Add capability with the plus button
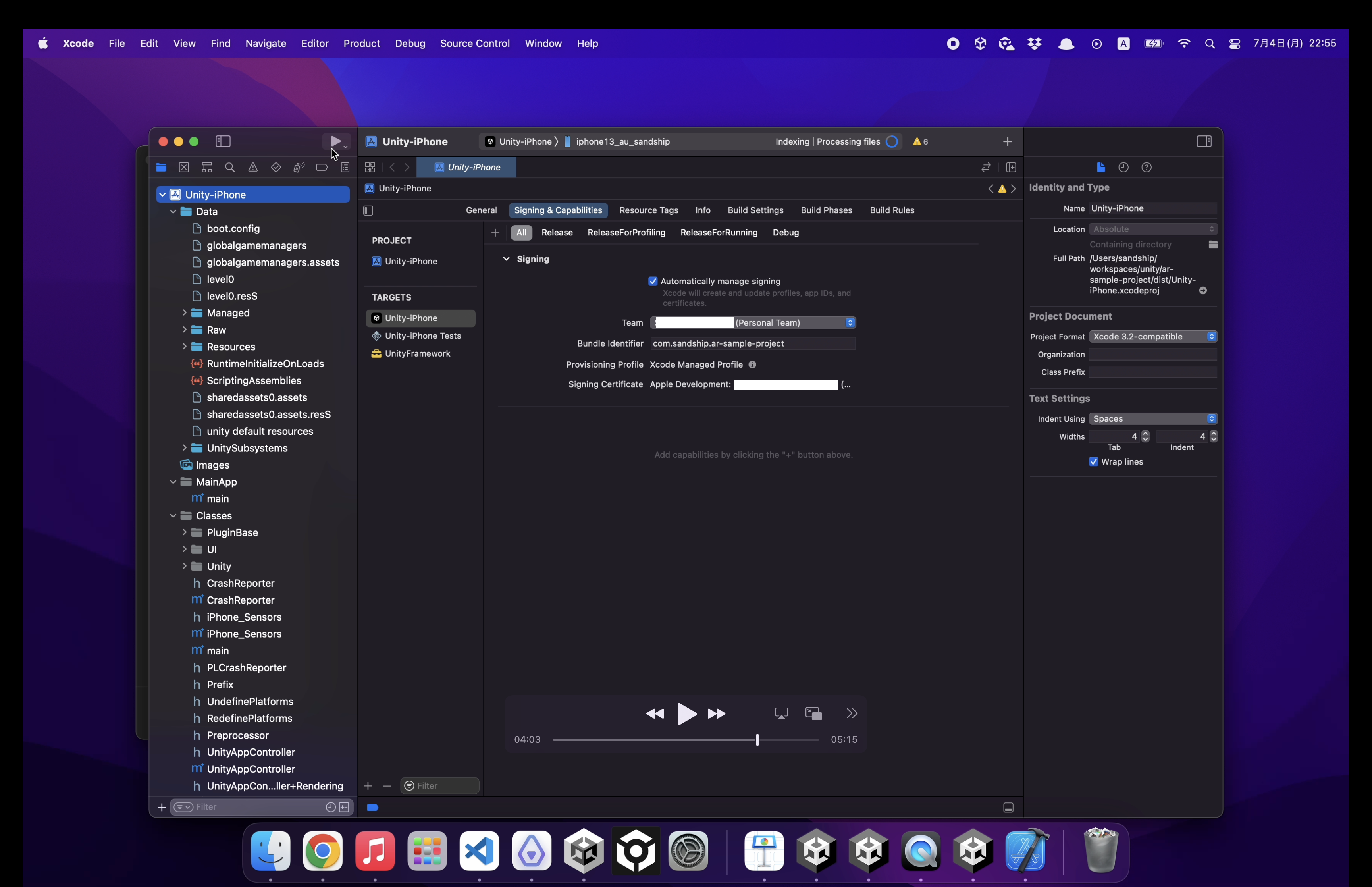The image size is (1372, 887). tap(495, 233)
